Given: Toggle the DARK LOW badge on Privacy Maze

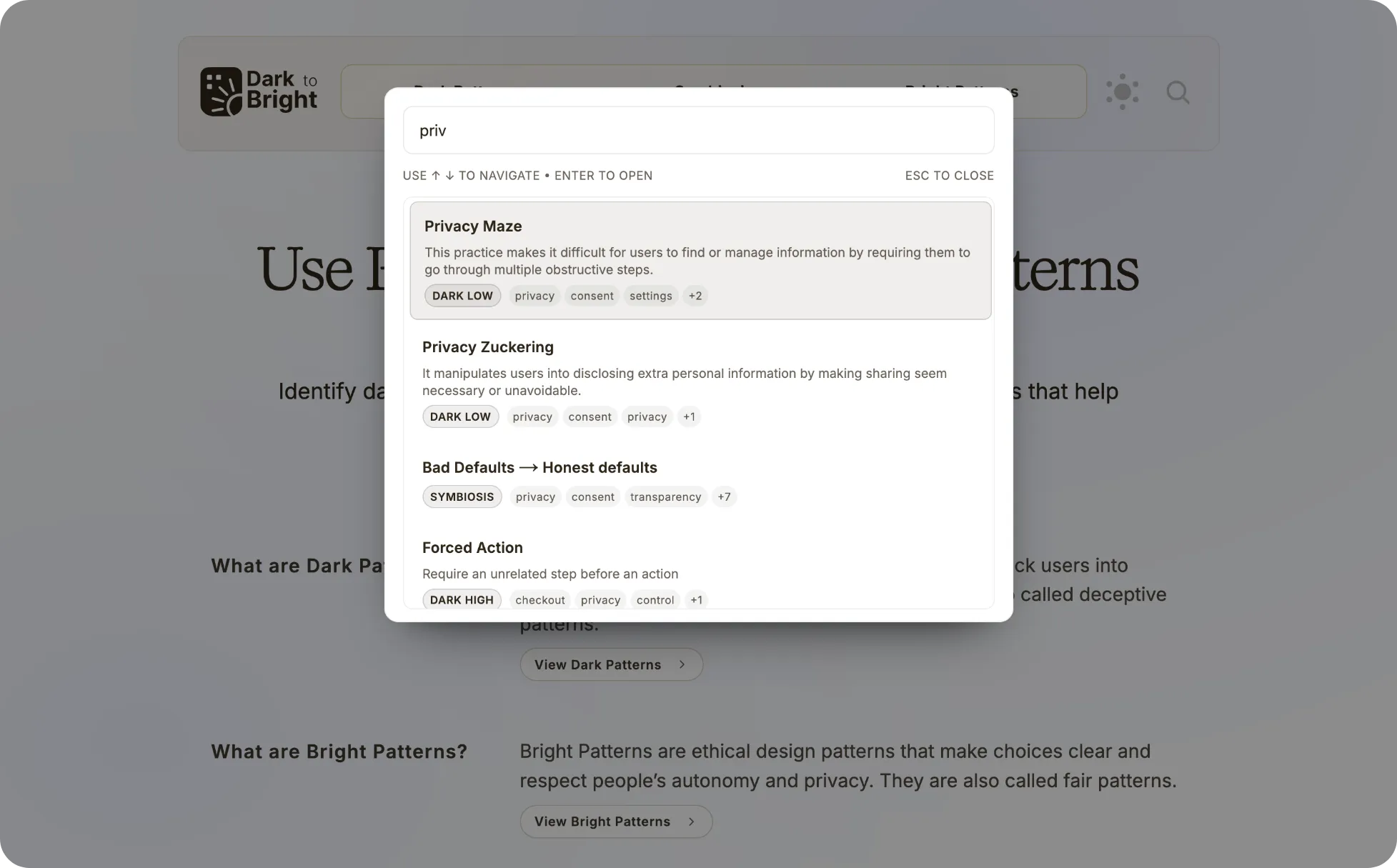Looking at the screenshot, I should [462, 295].
